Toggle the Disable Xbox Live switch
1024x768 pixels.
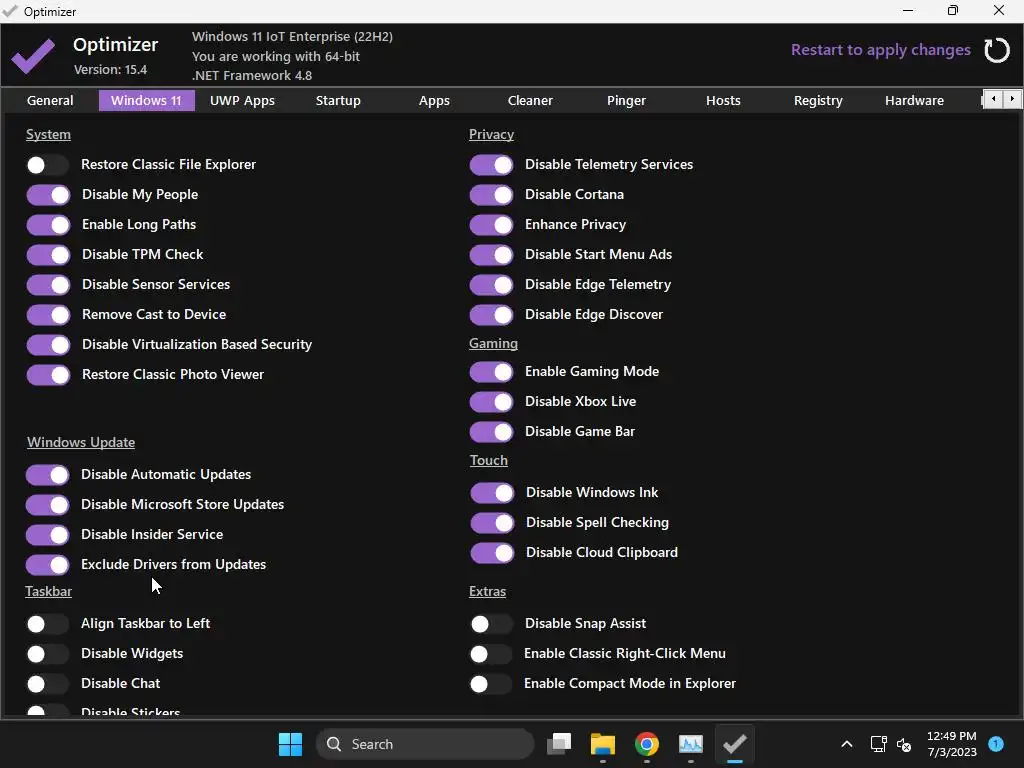point(491,402)
